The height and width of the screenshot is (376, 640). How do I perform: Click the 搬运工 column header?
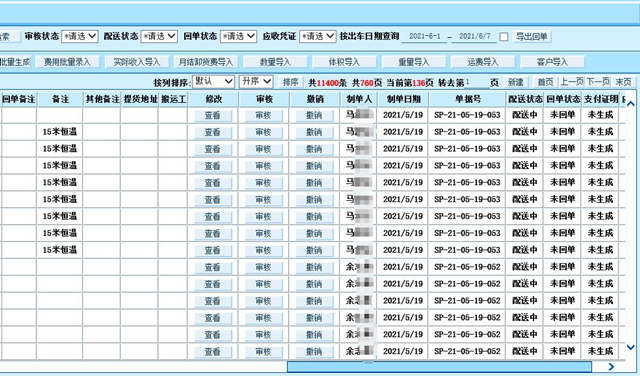click(173, 99)
